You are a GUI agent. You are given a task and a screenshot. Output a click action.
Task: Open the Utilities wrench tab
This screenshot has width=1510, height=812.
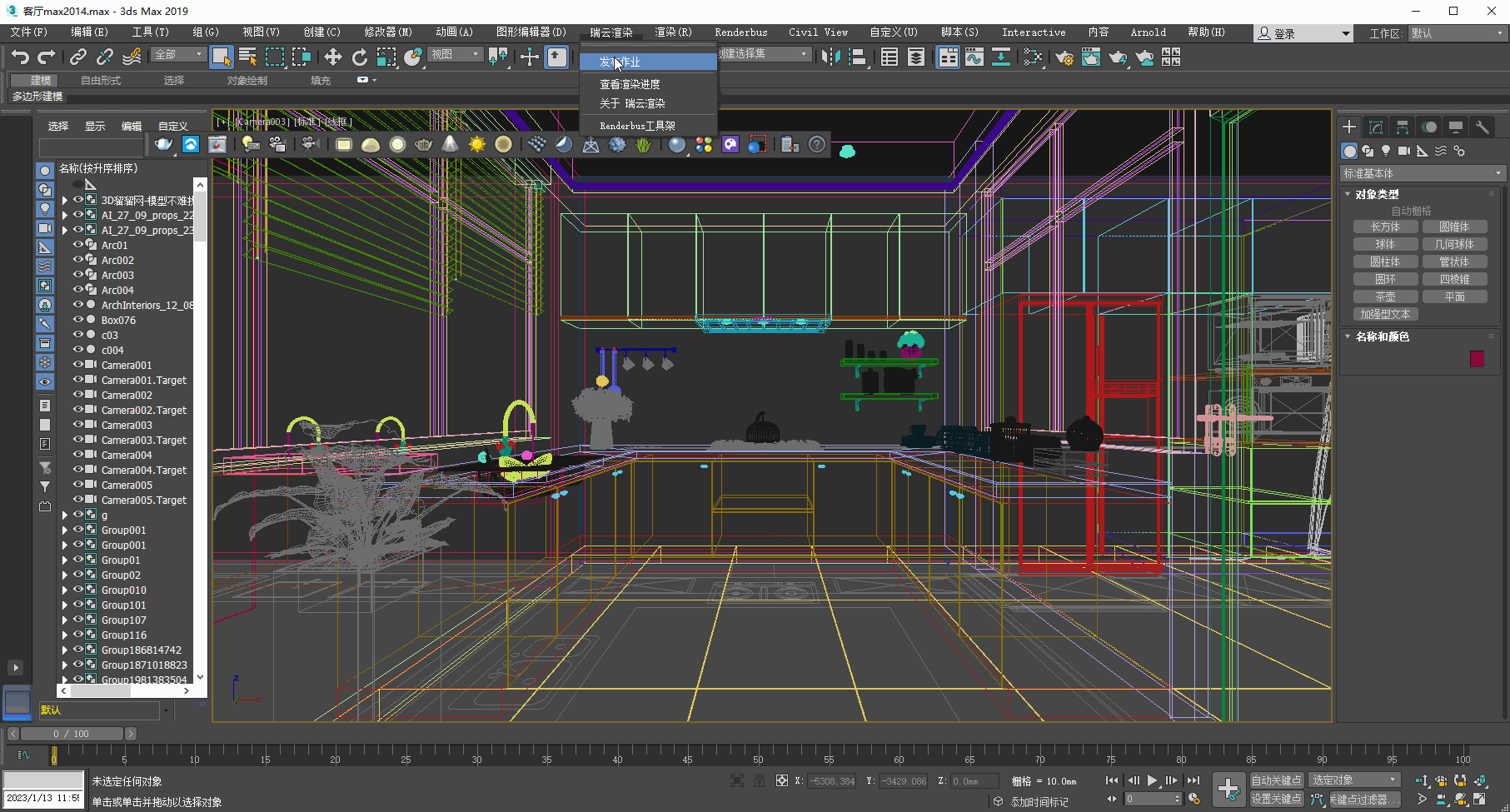click(x=1483, y=127)
